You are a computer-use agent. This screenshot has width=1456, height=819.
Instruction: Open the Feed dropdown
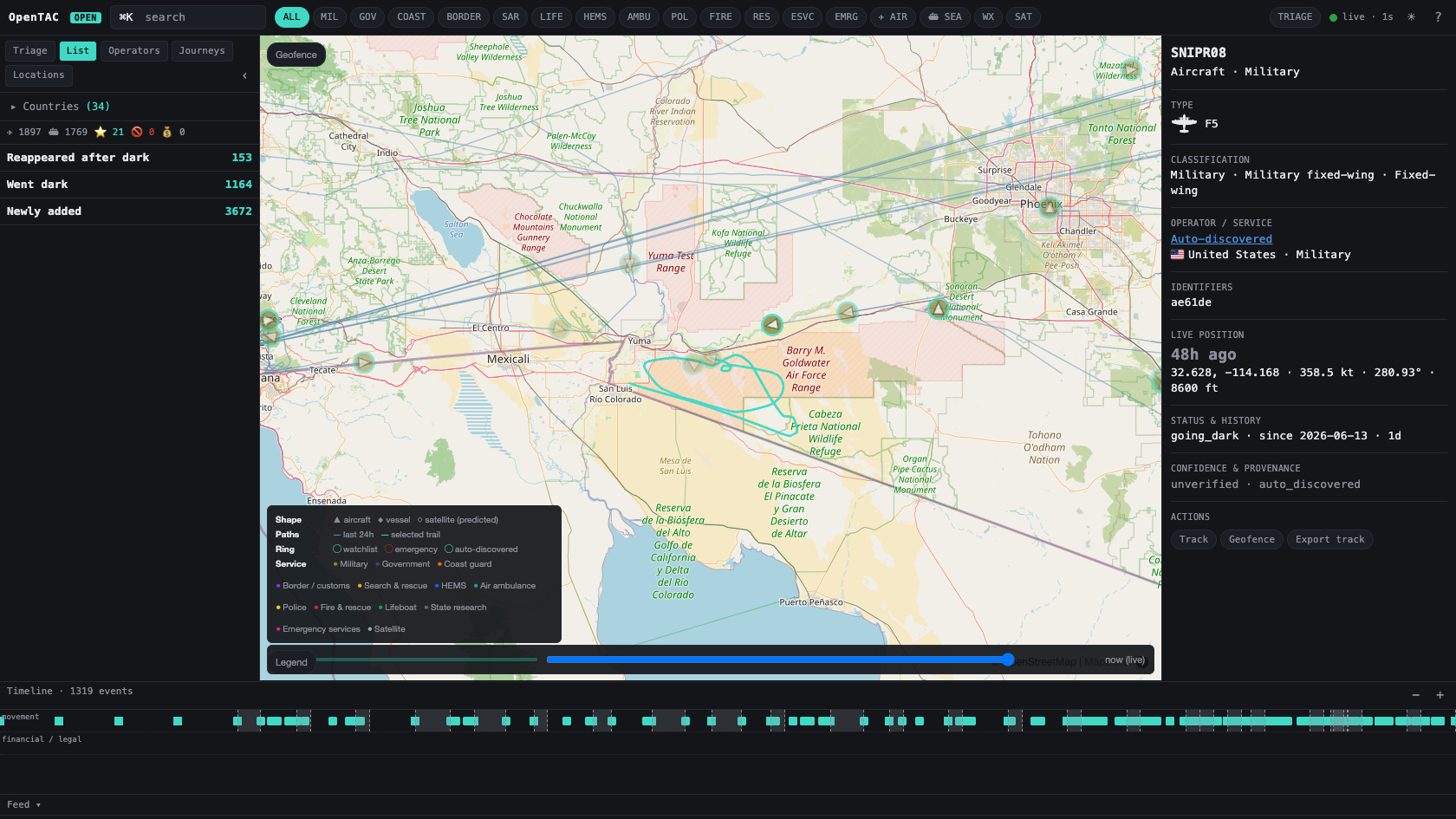pyautogui.click(x=23, y=805)
